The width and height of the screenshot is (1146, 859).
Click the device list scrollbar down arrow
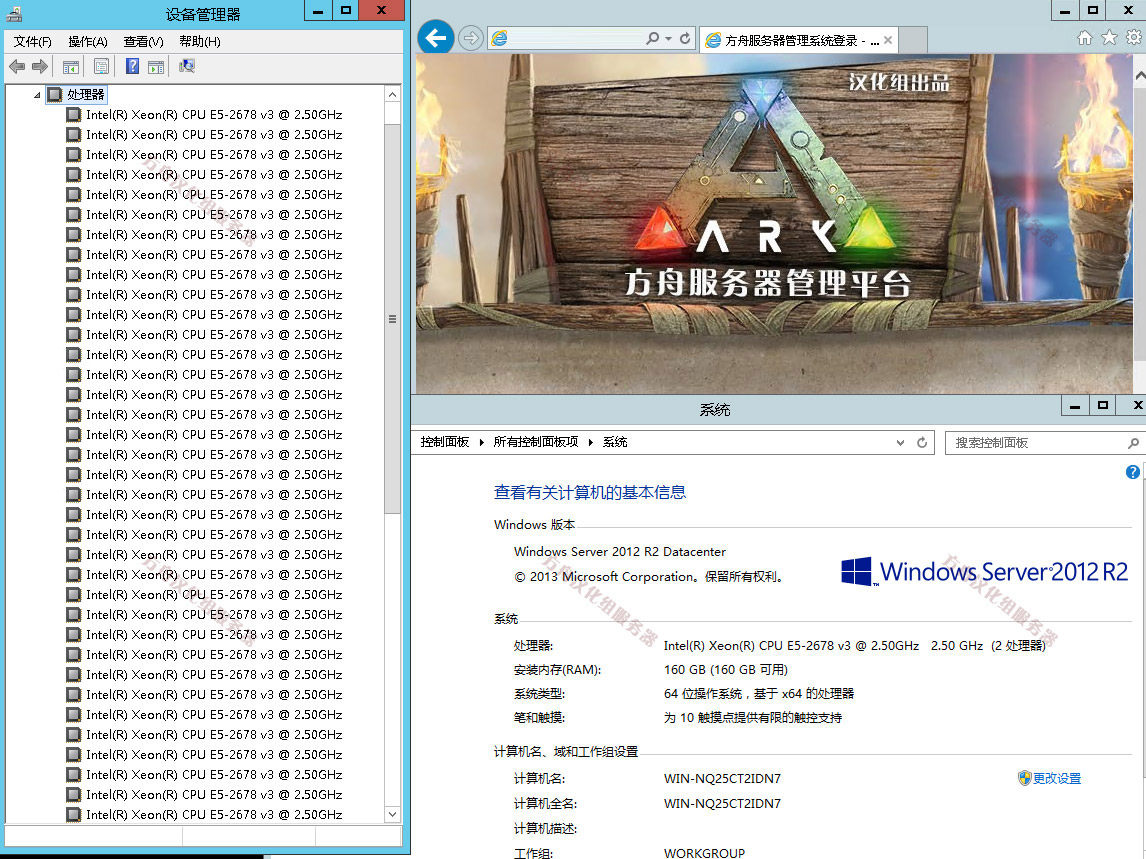pyautogui.click(x=392, y=814)
